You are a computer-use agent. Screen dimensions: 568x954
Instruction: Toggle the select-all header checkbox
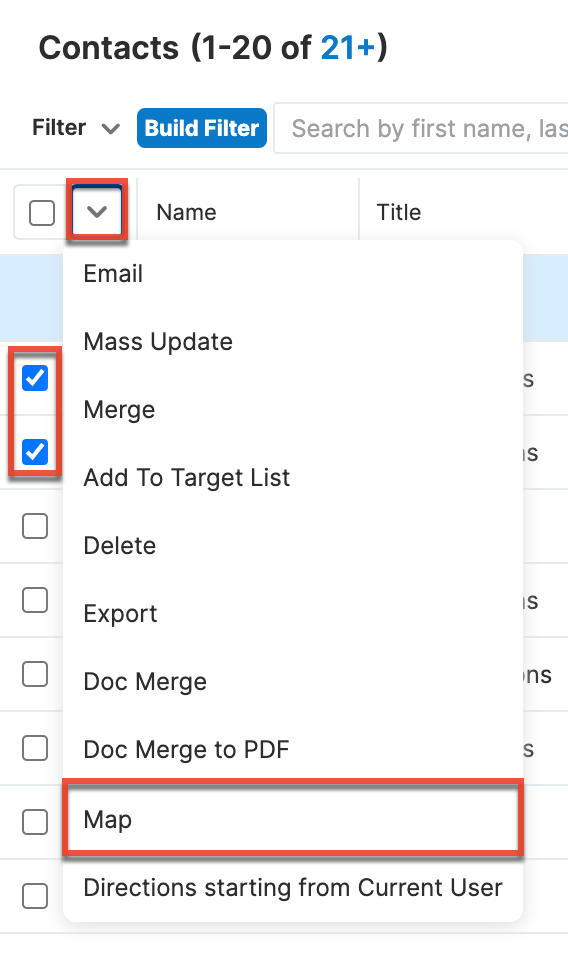point(42,213)
